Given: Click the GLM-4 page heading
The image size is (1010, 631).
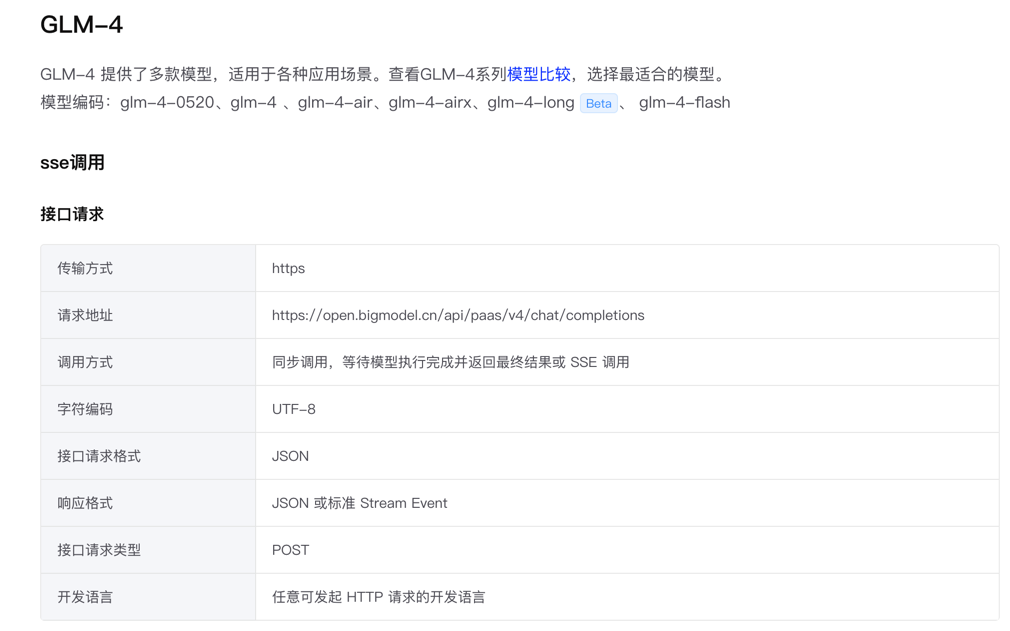Looking at the screenshot, I should (x=81, y=24).
